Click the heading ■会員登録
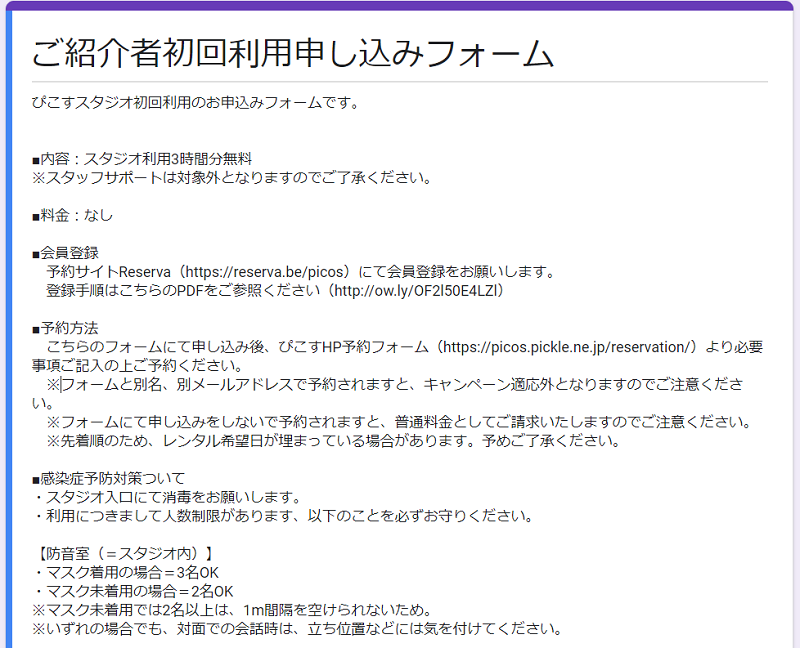 click(65, 253)
